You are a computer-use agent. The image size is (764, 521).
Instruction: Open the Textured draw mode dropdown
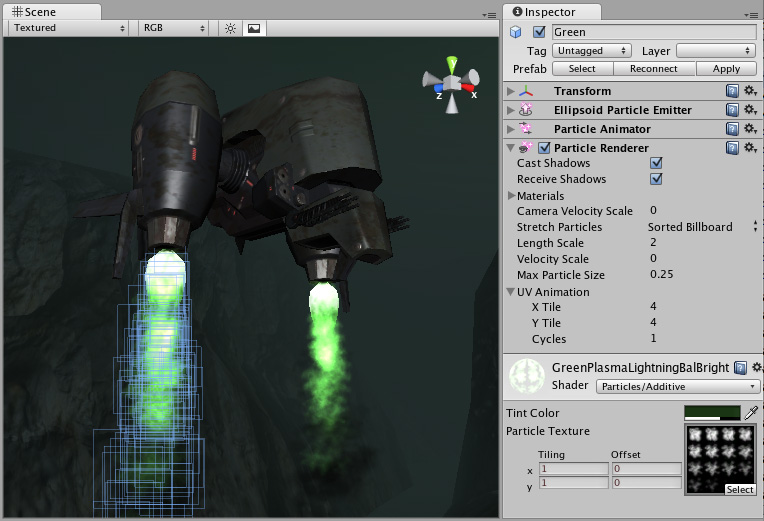click(x=69, y=28)
